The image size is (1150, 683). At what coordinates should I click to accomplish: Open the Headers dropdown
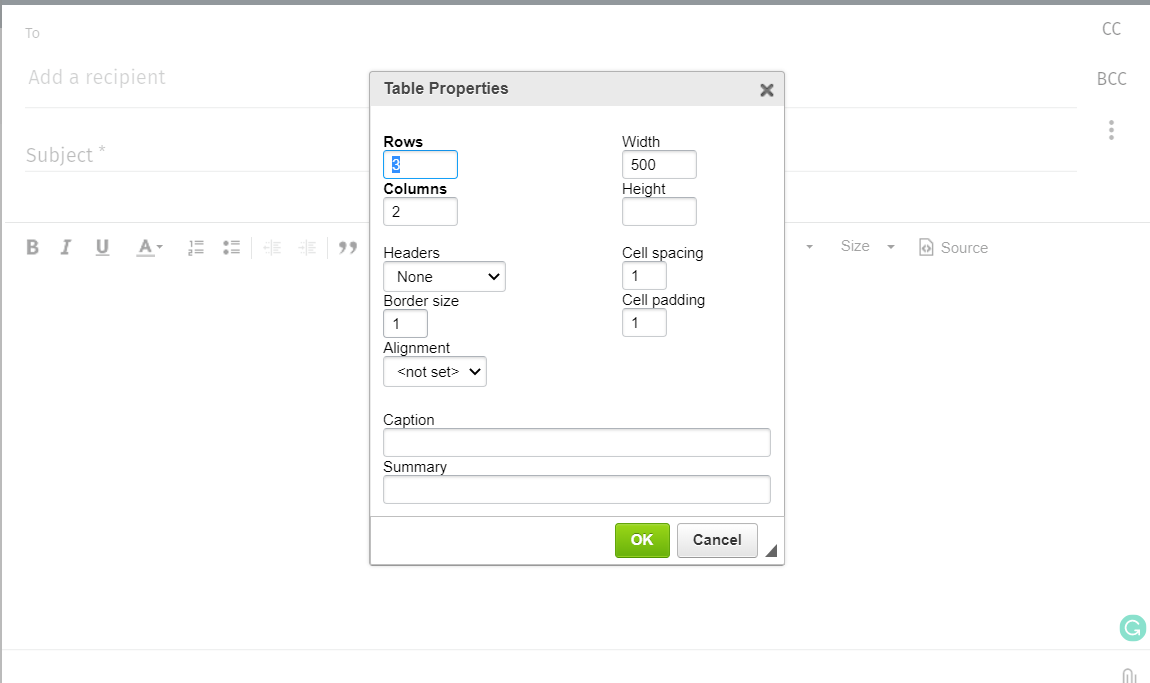tap(444, 277)
